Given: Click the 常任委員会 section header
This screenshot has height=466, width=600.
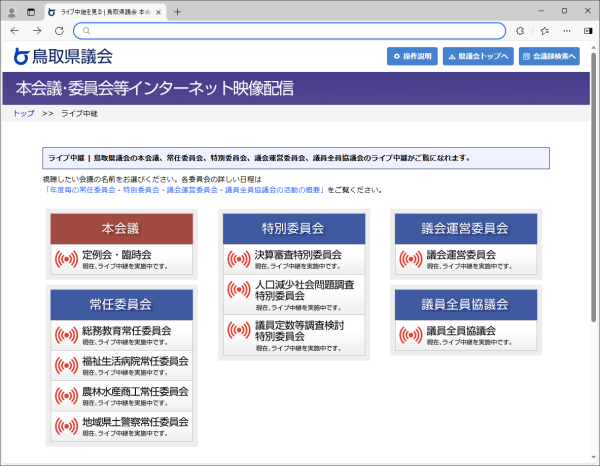Looking at the screenshot, I should coord(122,305).
